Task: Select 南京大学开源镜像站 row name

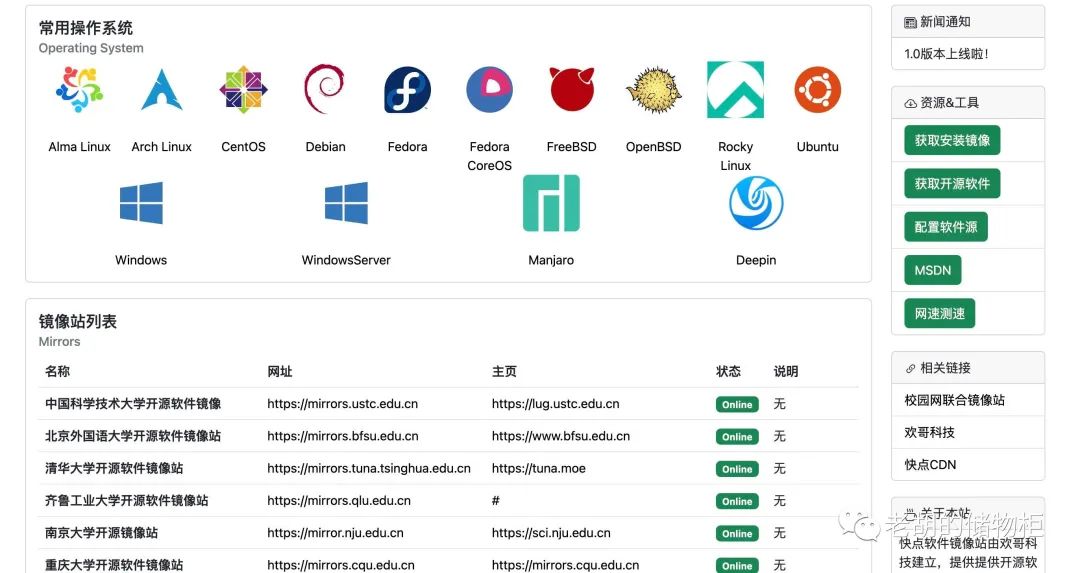Action: coord(101,534)
